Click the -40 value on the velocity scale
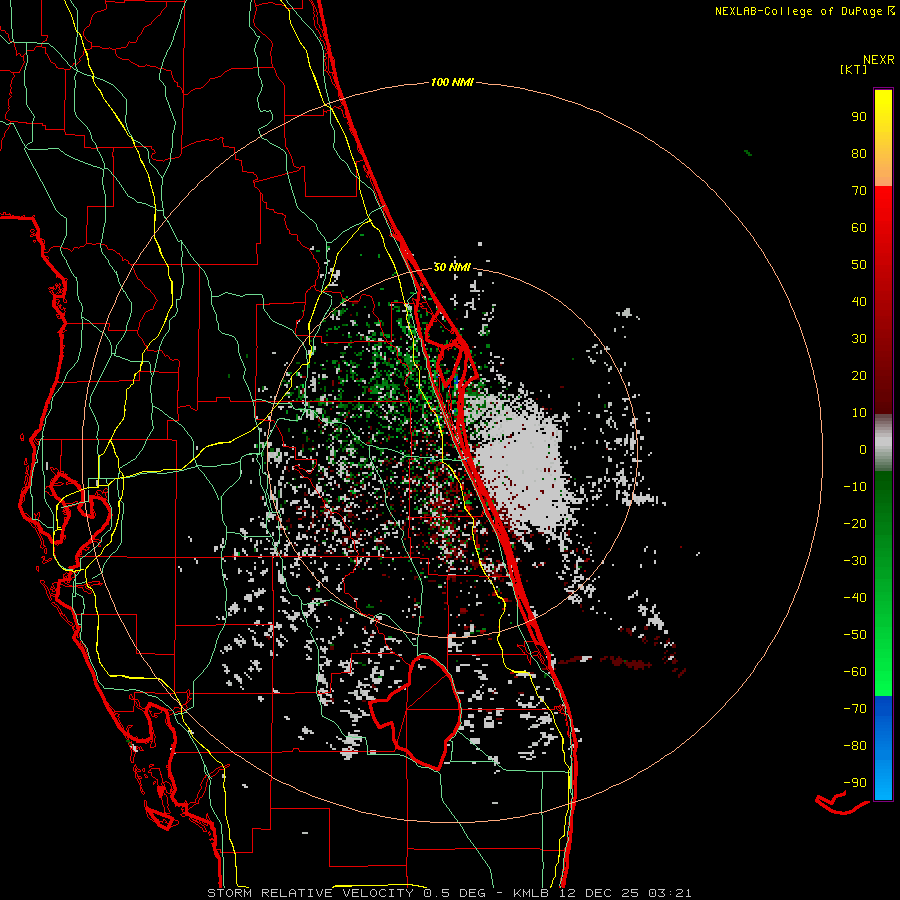This screenshot has width=900, height=900. click(x=855, y=598)
